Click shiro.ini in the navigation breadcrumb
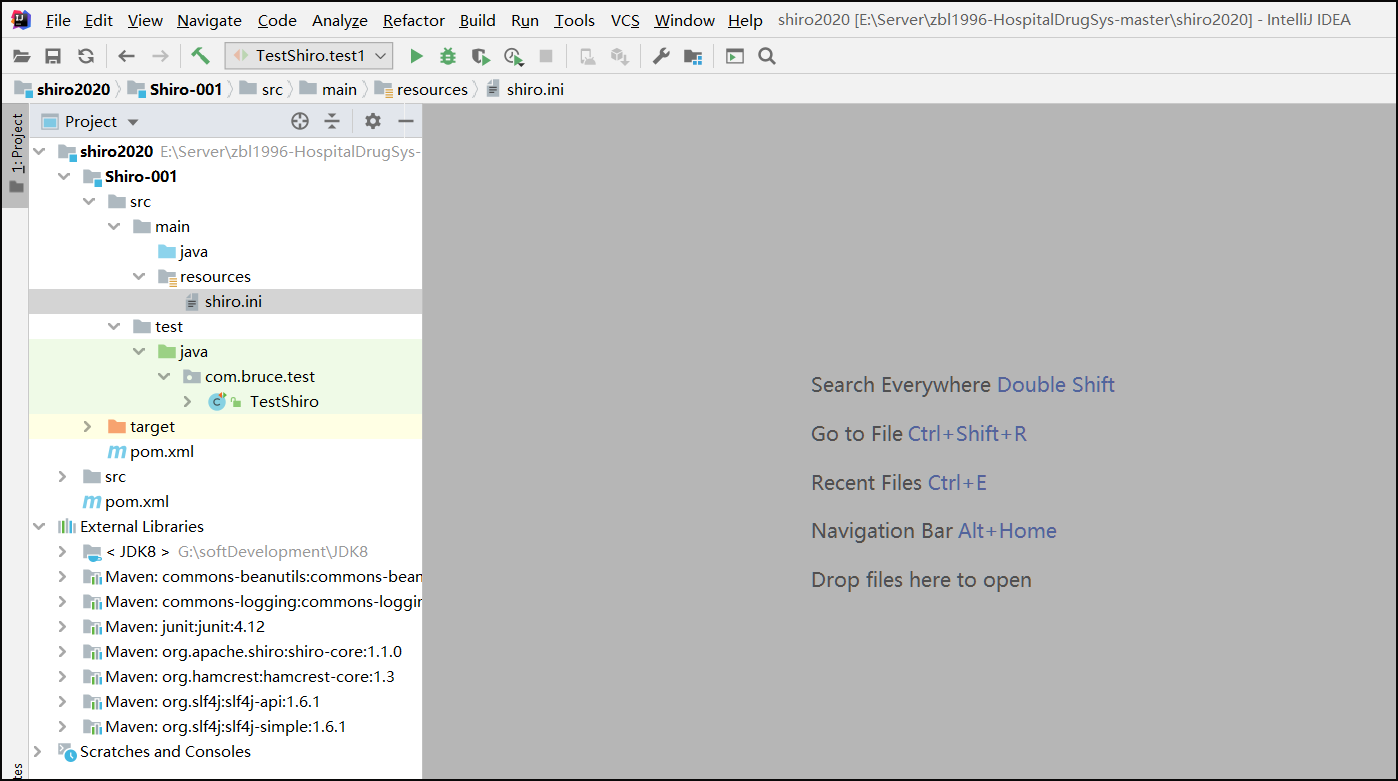Screen dimensions: 1398x781 tap(525, 89)
